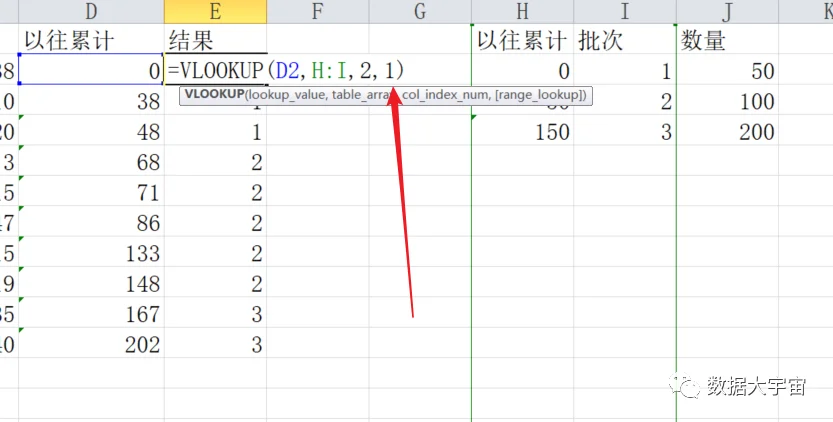Image resolution: width=833 pixels, height=422 pixels.
Task: Select the cell containing 38 in column D
Action: point(91,100)
